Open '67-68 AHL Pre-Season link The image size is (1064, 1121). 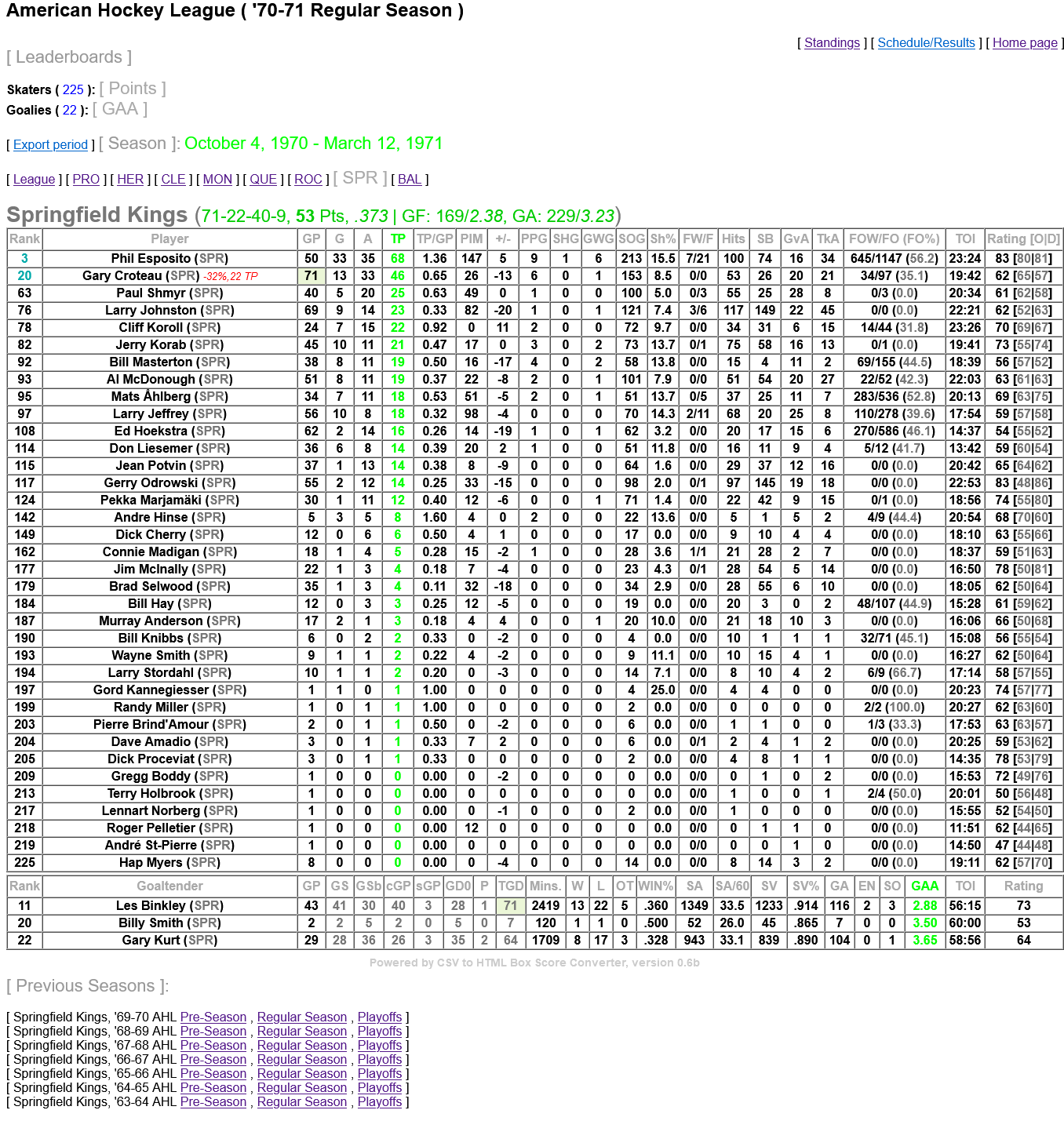[x=213, y=1046]
